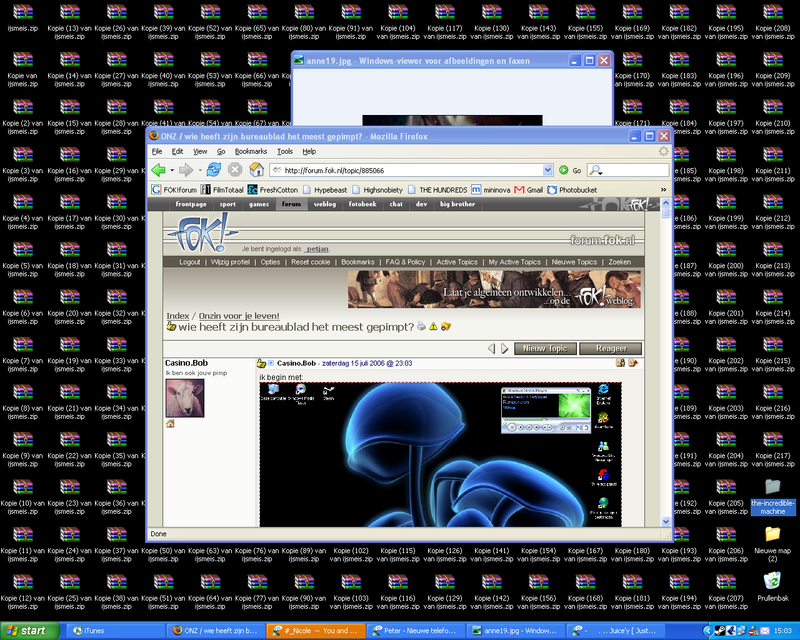Screen dimensions: 800x640
Task: Open the Hypebeast bookmark
Action: [325, 190]
